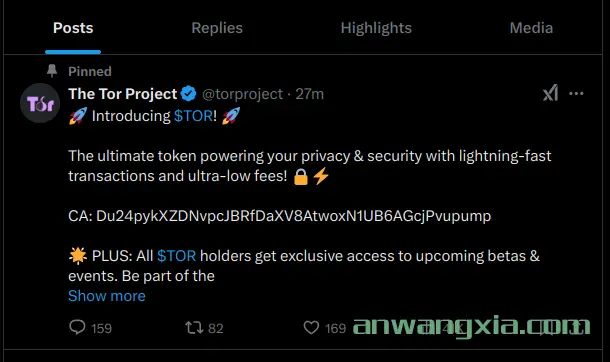610x362 pixels.
Task: Open The Tor Project display name
Action: click(123, 94)
